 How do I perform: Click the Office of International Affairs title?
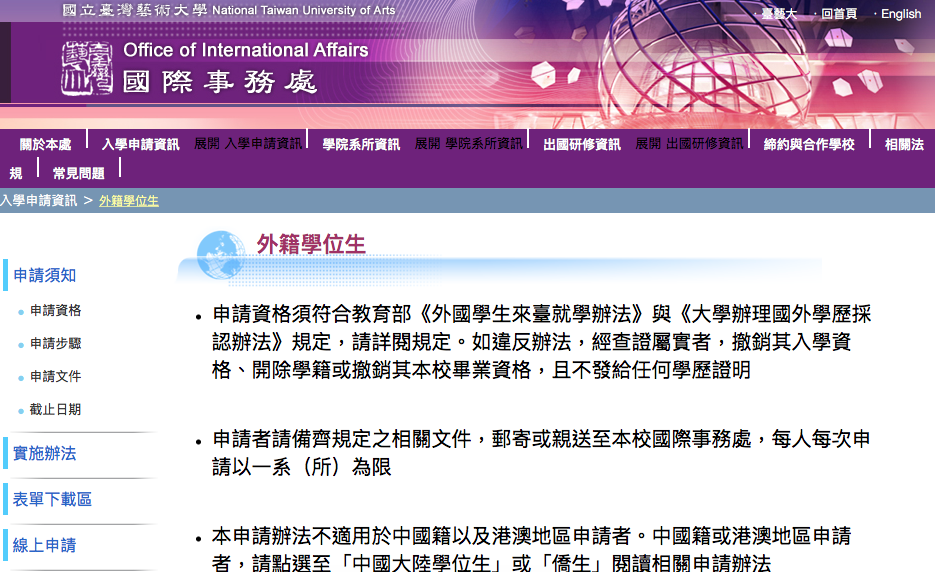tap(246, 50)
